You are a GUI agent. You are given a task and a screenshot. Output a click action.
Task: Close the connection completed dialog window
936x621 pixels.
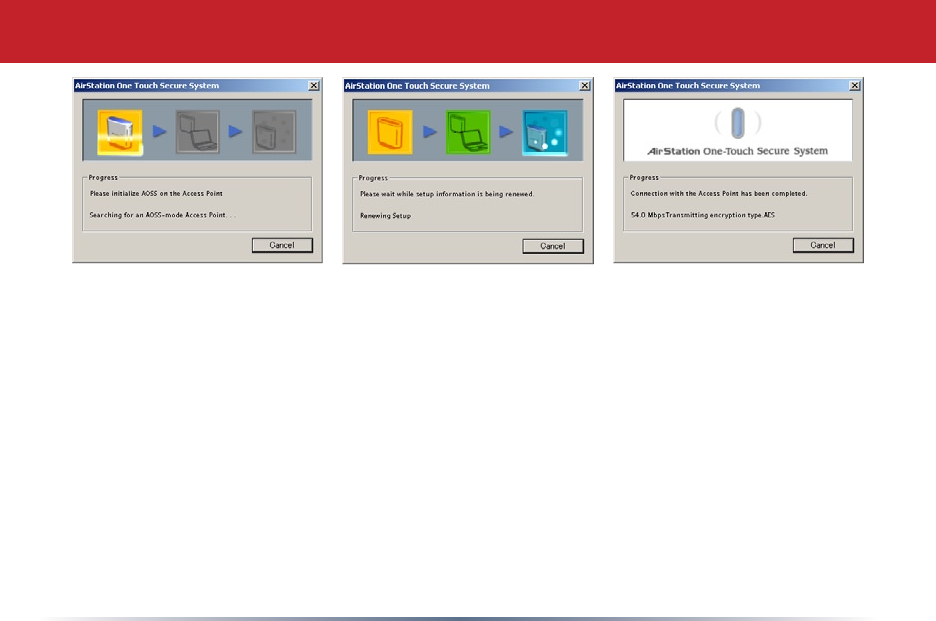855,86
